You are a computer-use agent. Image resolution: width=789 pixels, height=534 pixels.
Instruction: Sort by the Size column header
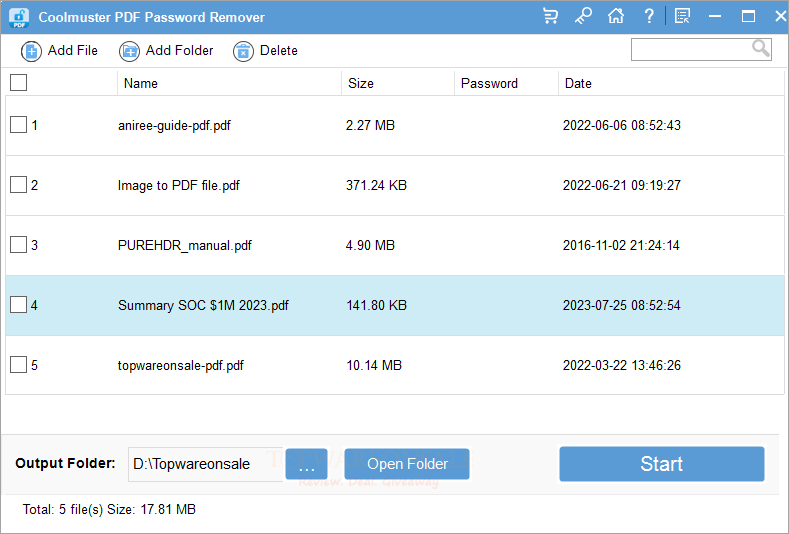tap(398, 83)
